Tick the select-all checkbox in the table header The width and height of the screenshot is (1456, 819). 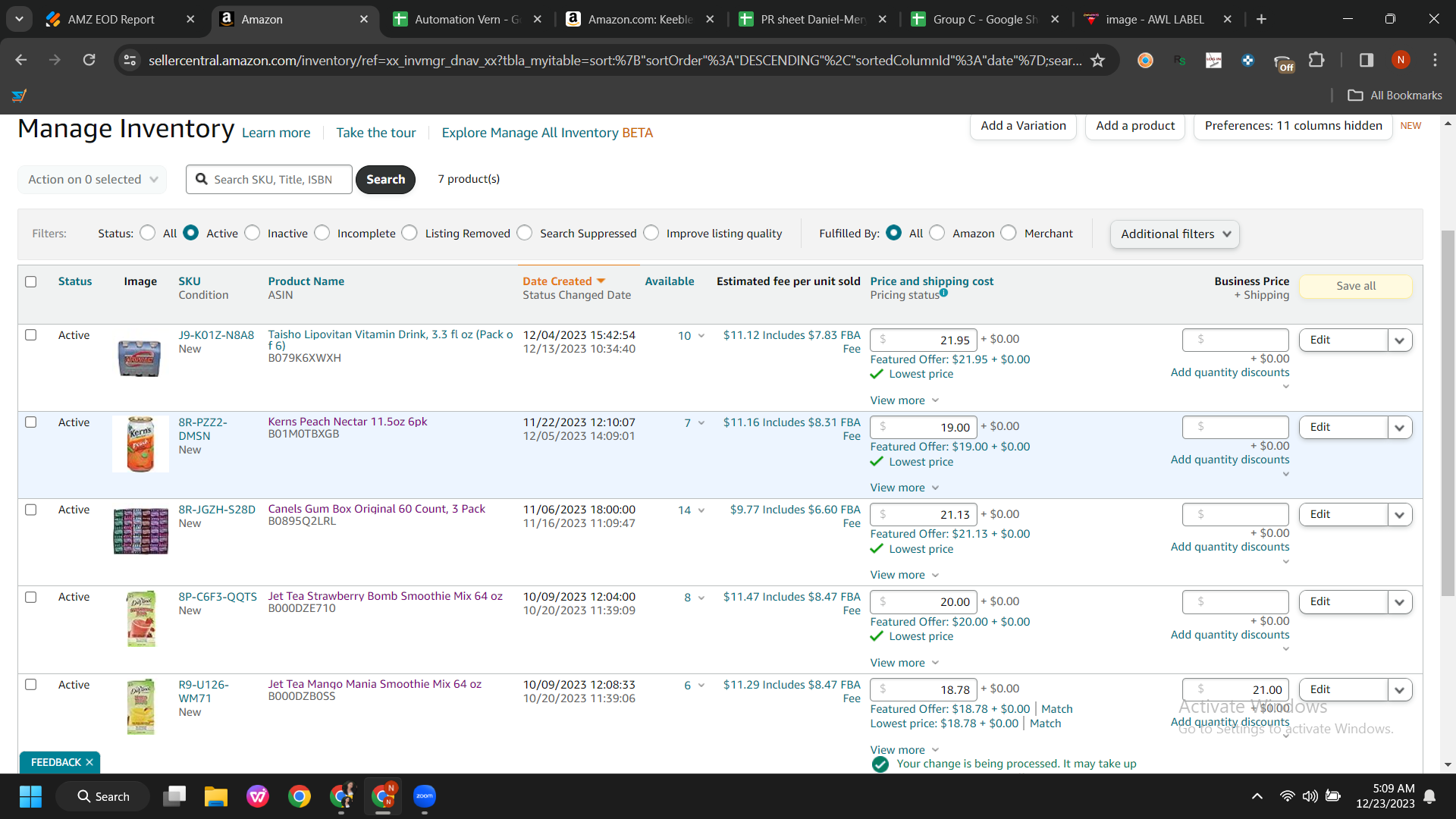tap(31, 281)
